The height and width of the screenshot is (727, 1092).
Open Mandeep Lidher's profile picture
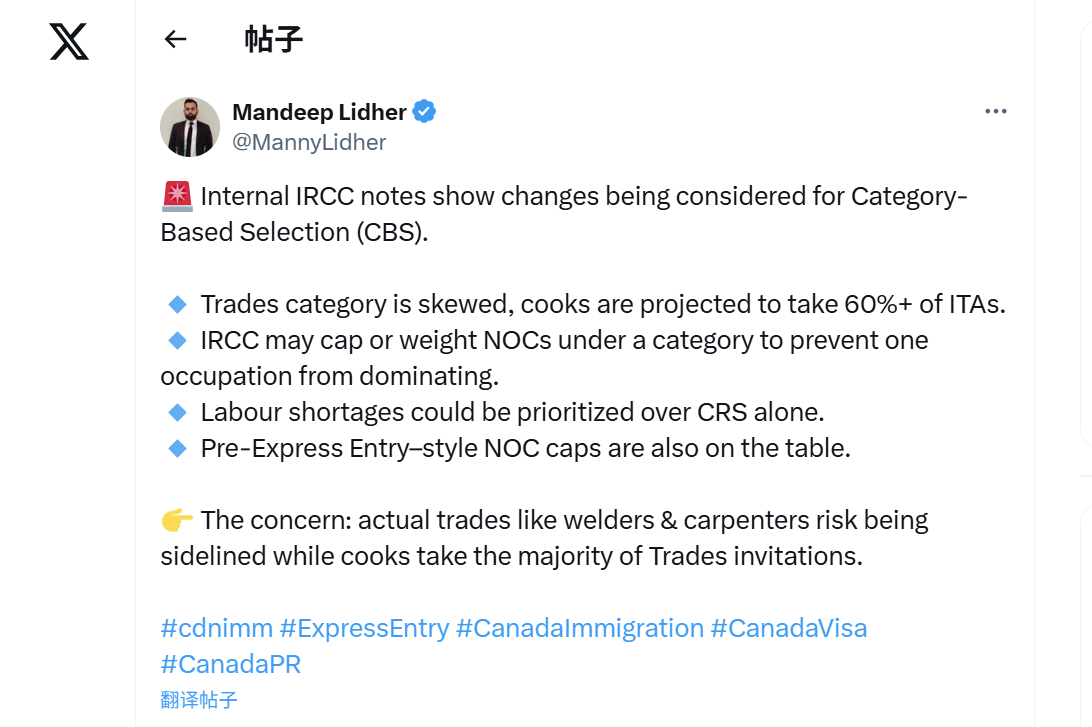[190, 127]
